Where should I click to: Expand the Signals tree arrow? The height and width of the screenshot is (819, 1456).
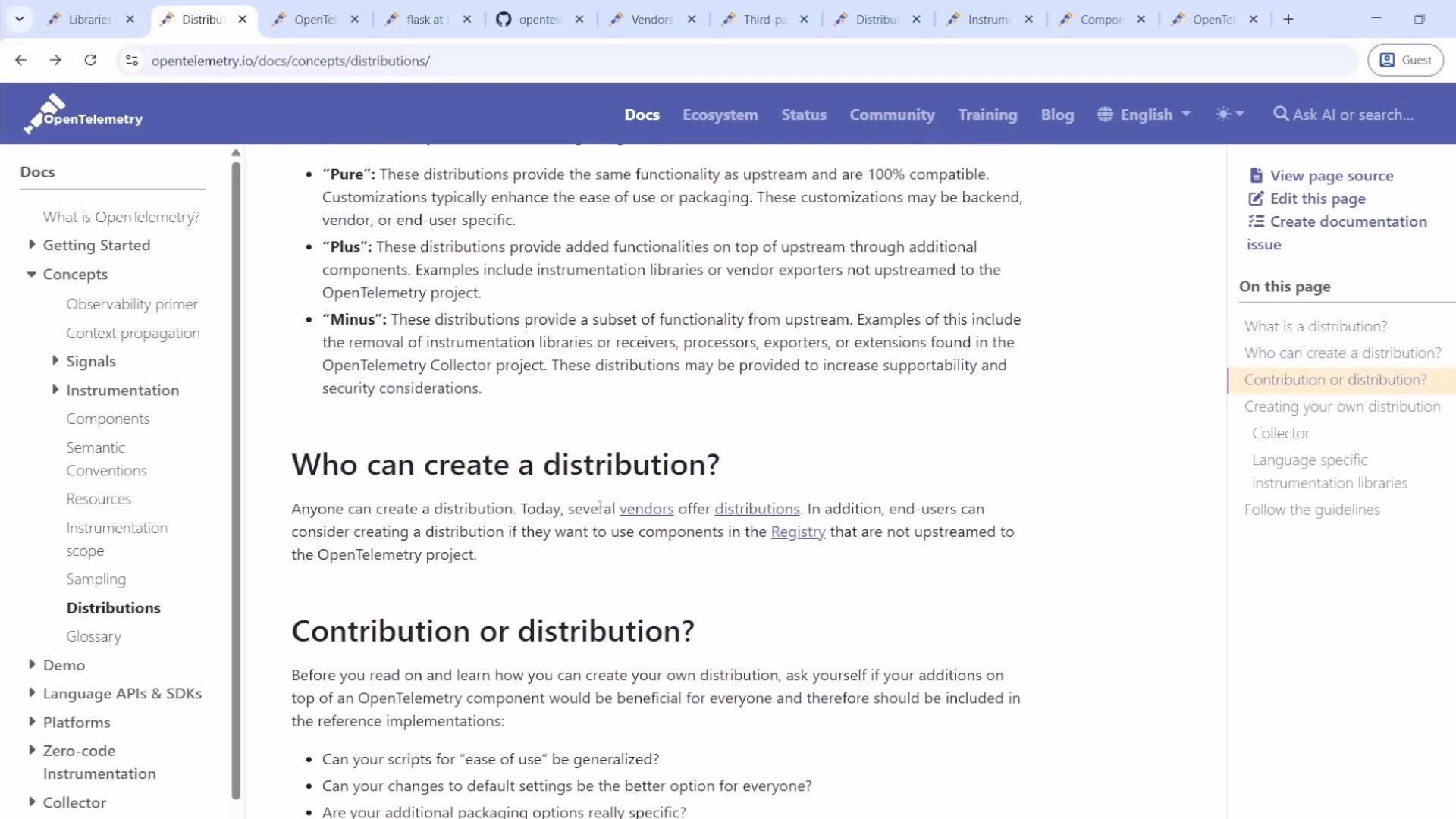(55, 360)
